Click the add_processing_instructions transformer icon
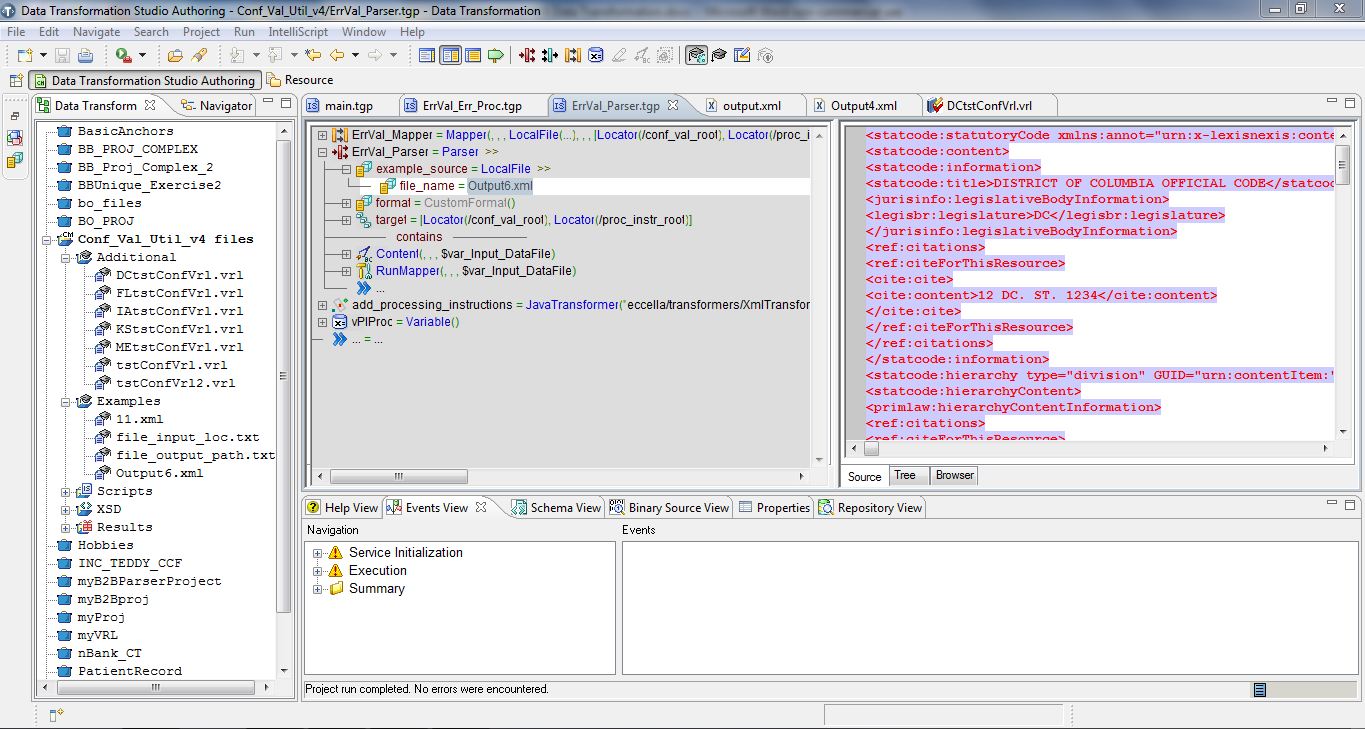Viewport: 1365px width, 729px height. (340, 305)
